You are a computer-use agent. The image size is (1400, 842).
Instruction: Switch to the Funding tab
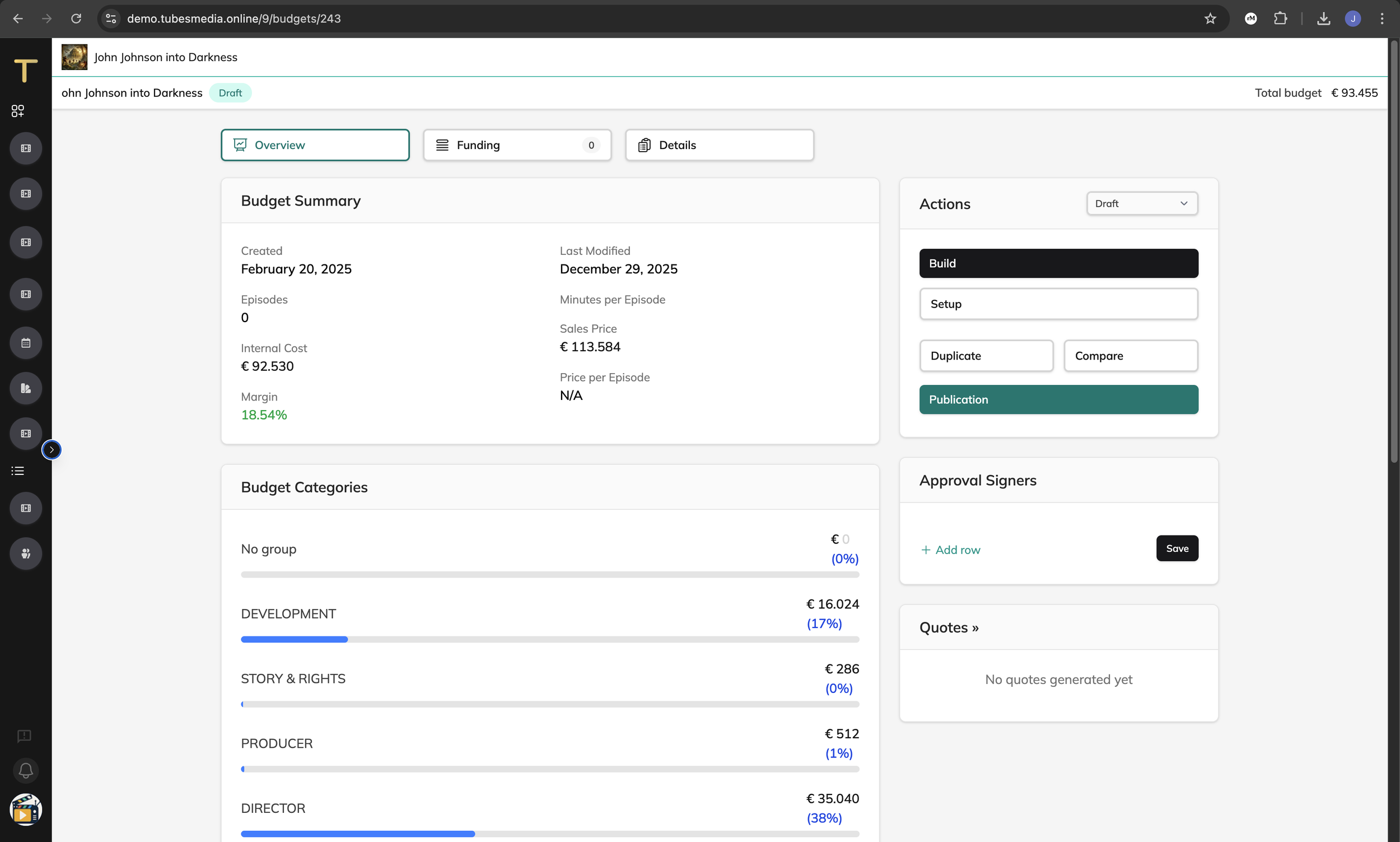(x=516, y=145)
